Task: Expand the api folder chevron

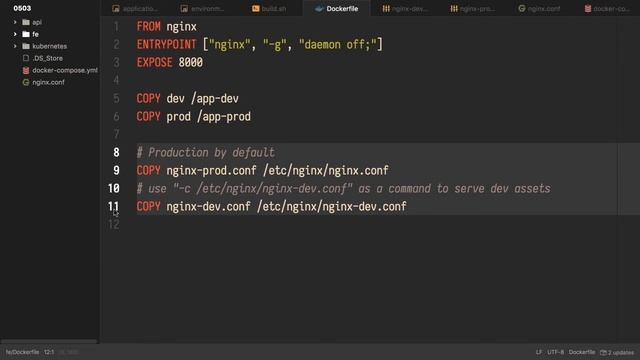Action: [x=15, y=22]
